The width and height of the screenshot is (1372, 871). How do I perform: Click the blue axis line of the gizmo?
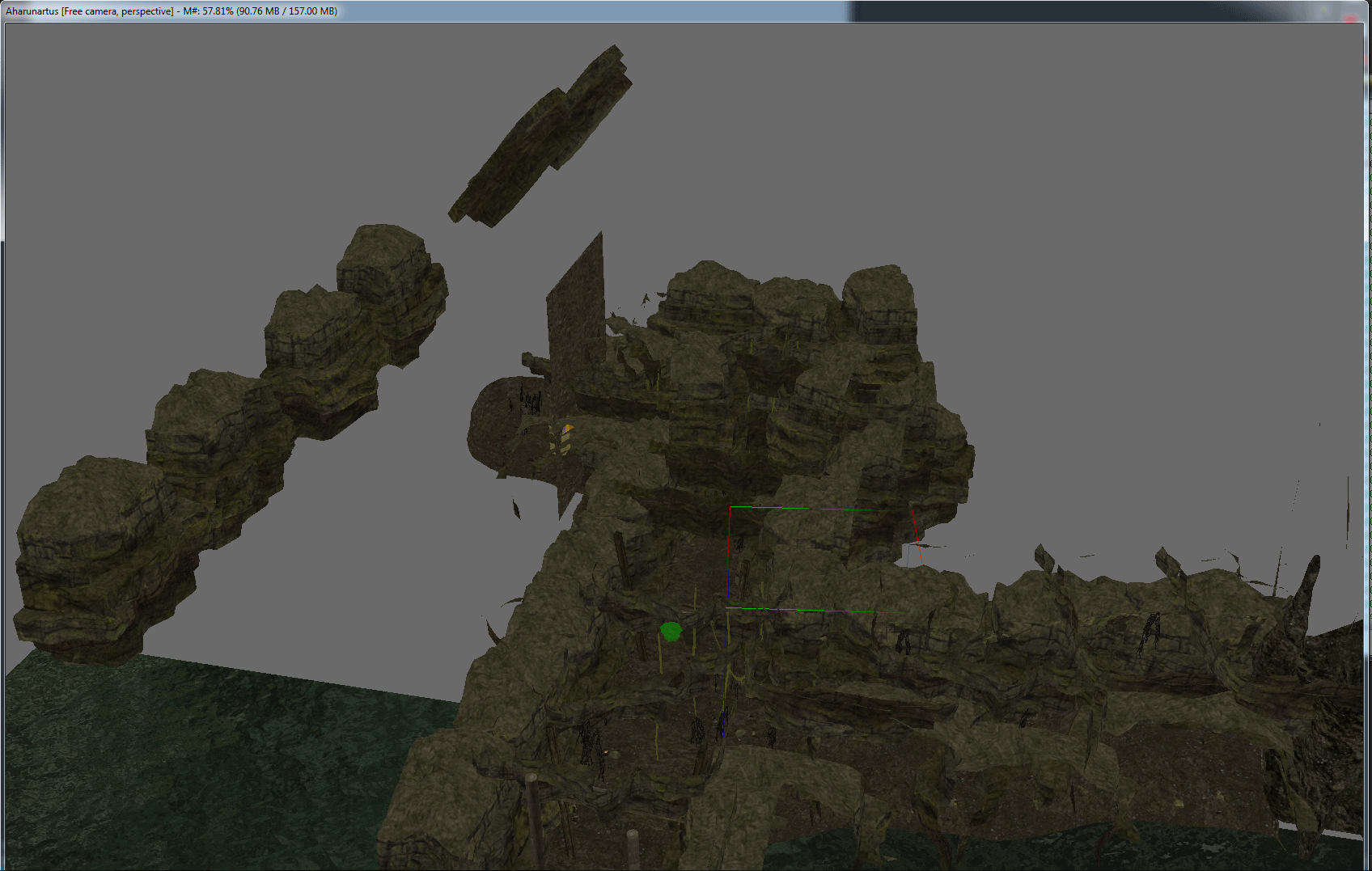[728, 583]
